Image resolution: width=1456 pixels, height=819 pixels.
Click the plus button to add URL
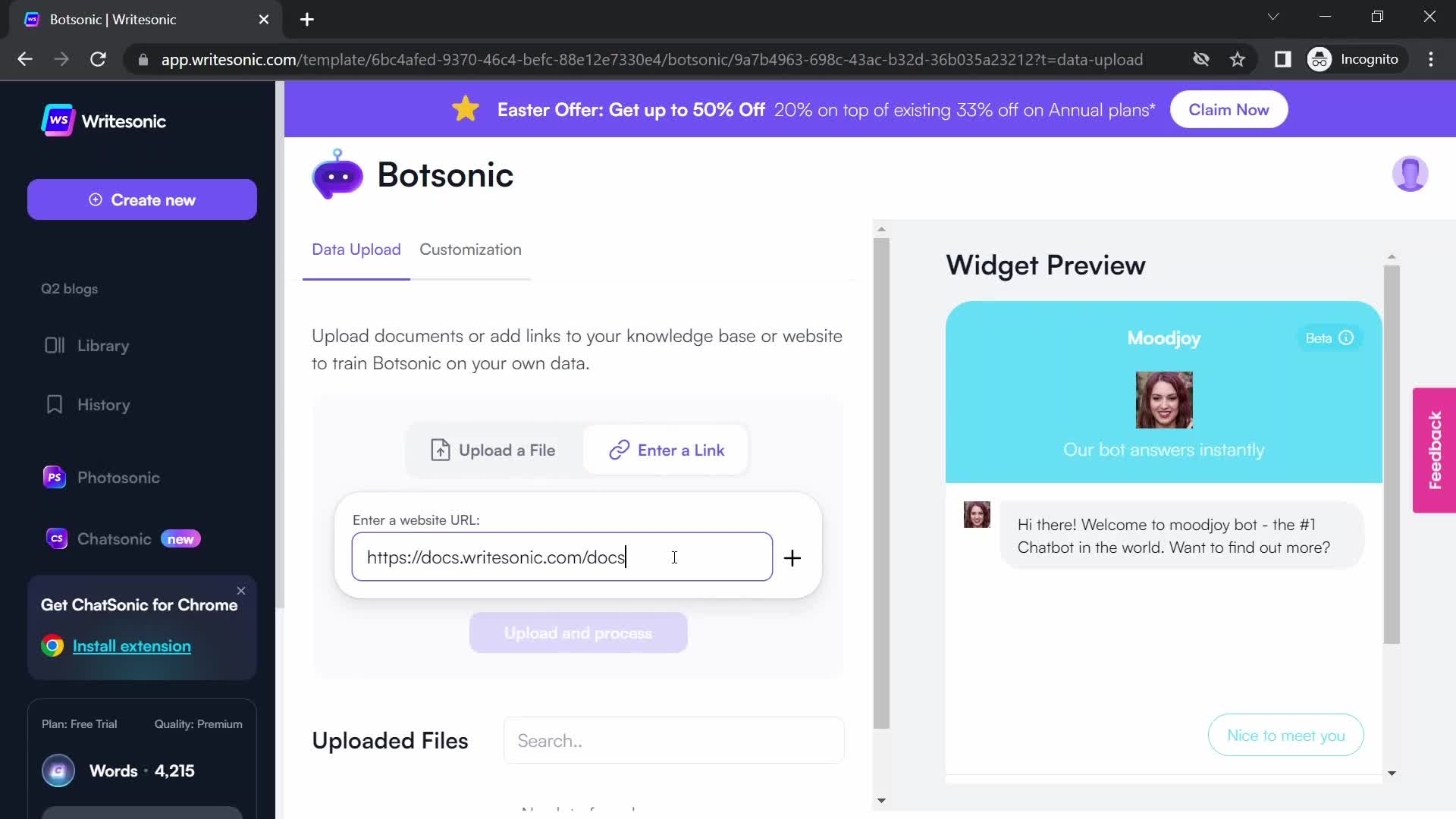pos(791,558)
